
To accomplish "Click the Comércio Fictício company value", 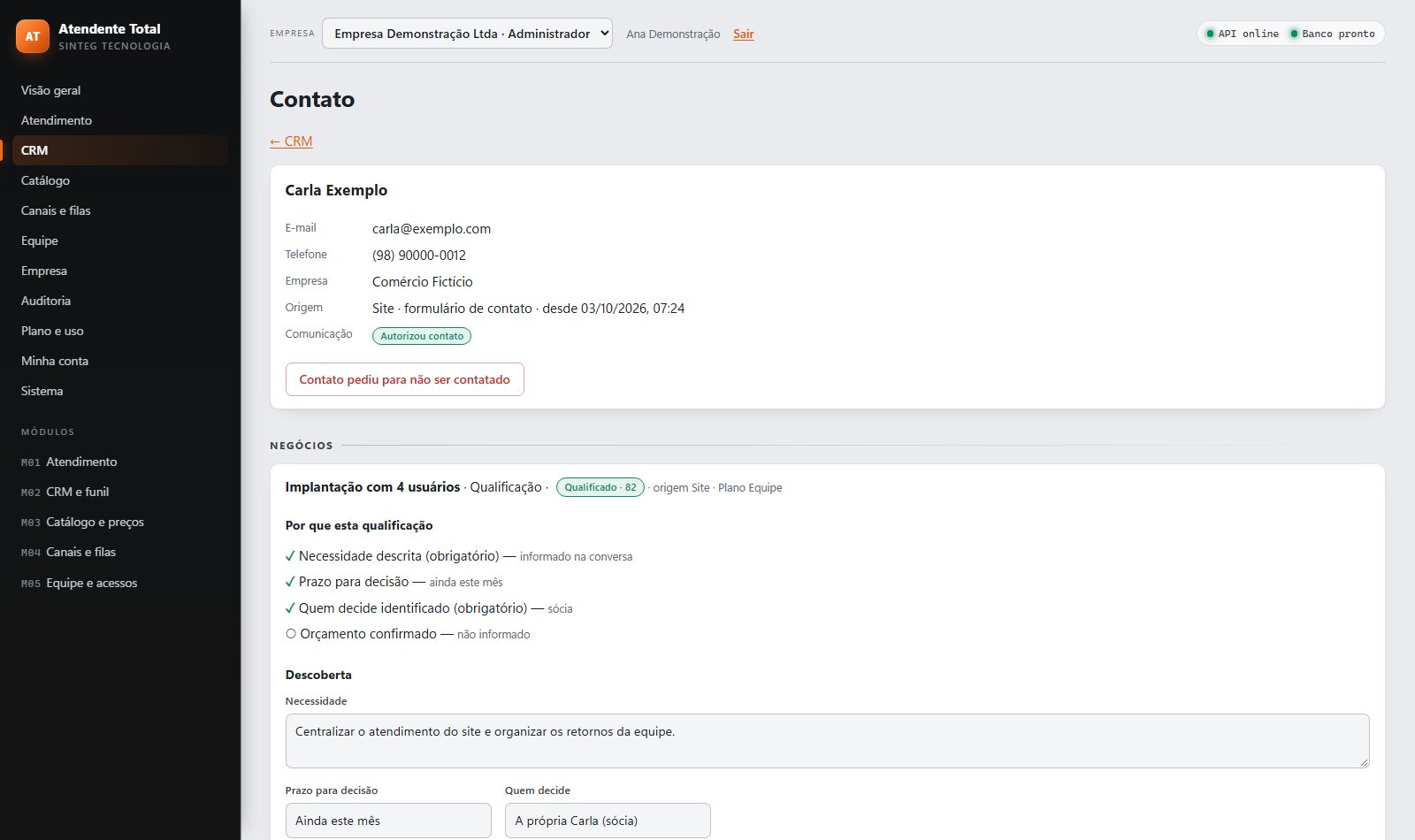I will point(423,282).
